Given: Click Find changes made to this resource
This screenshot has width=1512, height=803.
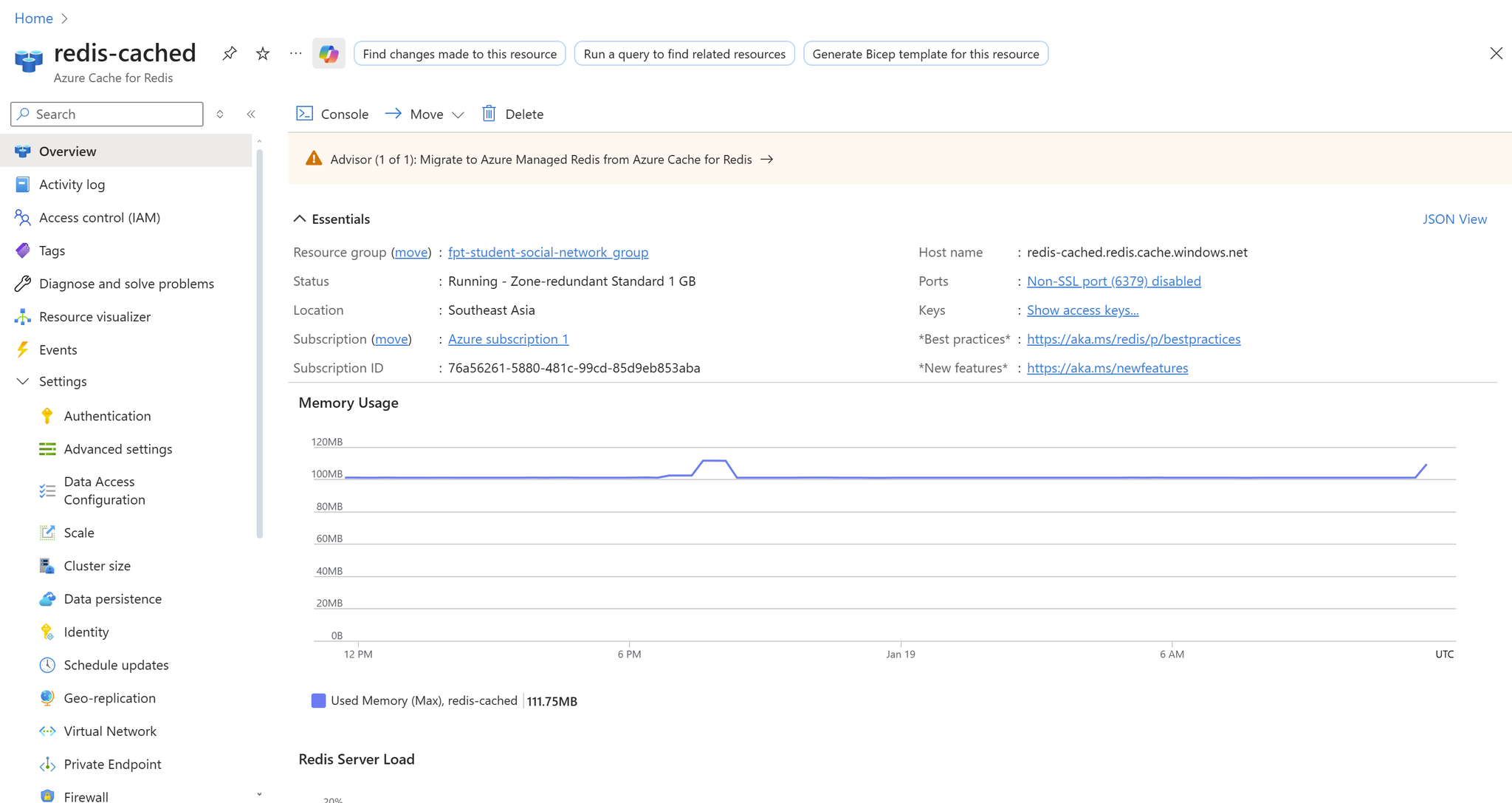Looking at the screenshot, I should (x=460, y=53).
